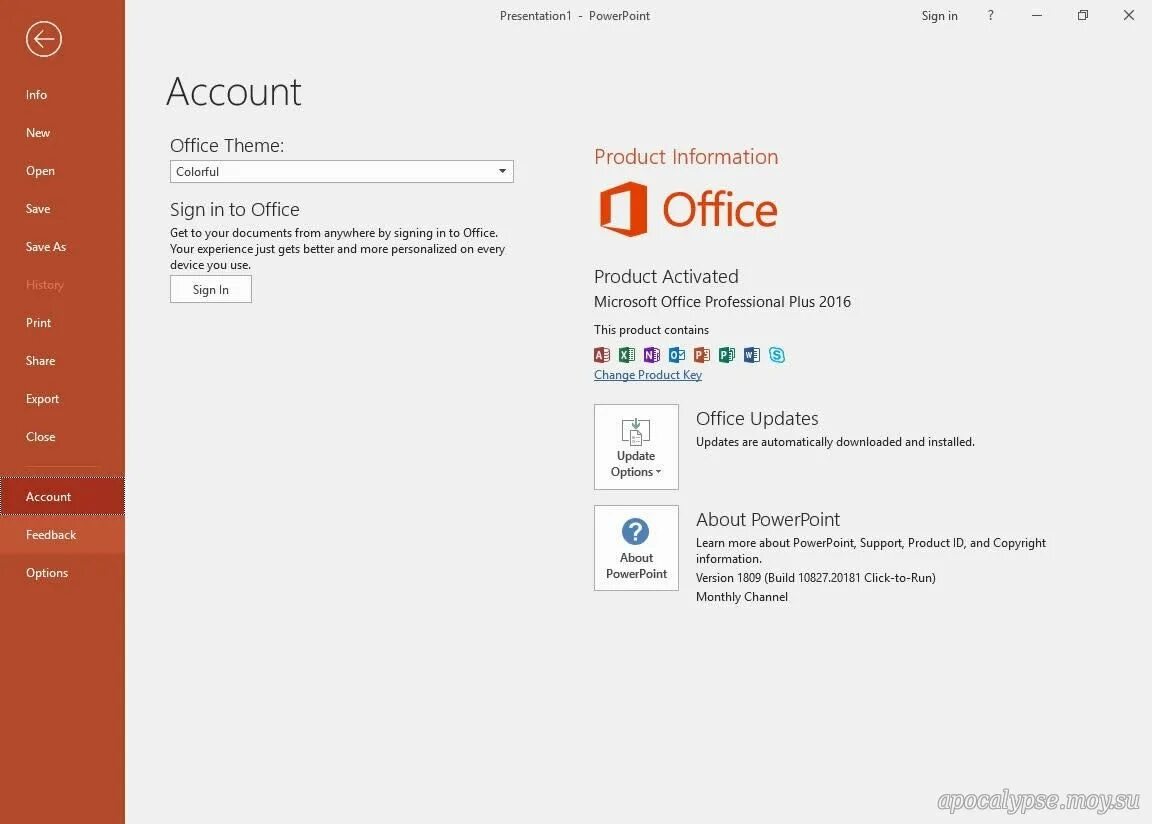This screenshot has height=824, width=1152.
Task: Click the 'Monthly Channel' text
Action: tap(742, 597)
